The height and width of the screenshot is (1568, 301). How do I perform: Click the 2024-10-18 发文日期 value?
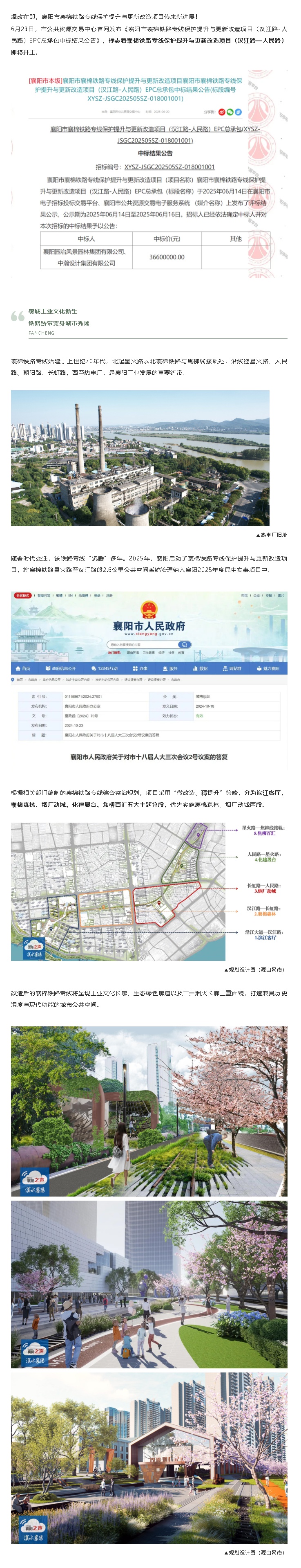(x=205, y=707)
